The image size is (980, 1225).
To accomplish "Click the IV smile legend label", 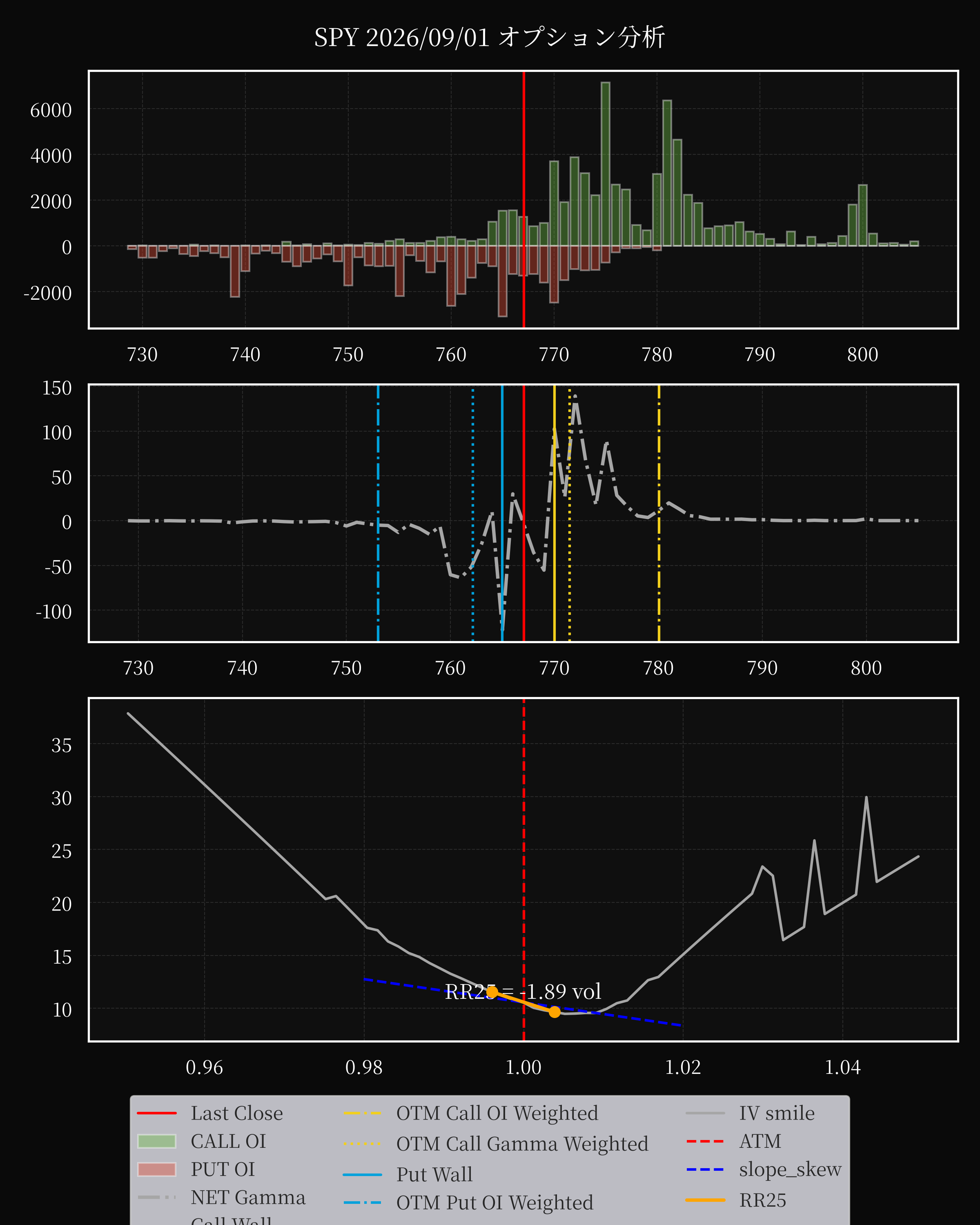I will coord(777,1114).
